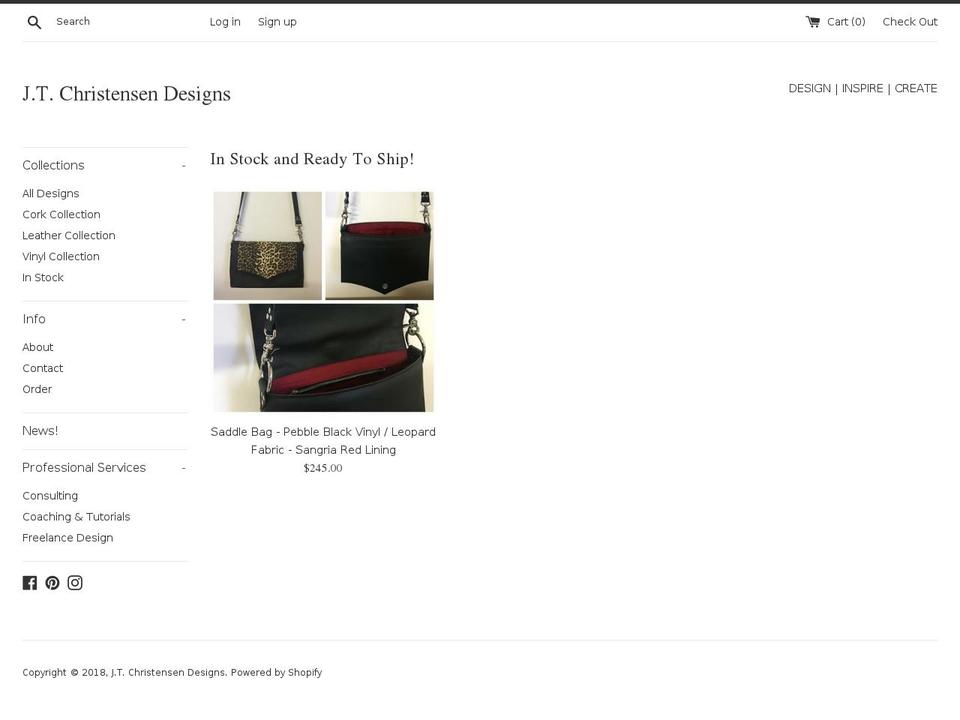Select All Designs collection

click(51, 193)
